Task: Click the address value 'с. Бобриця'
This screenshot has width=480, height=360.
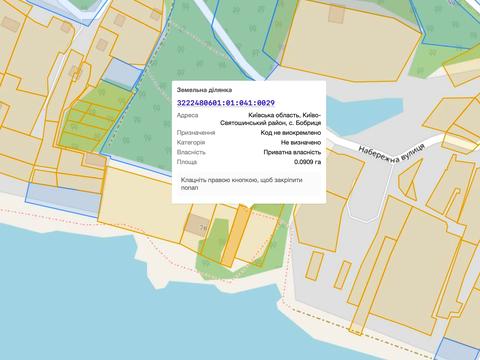Action: [x=306, y=123]
